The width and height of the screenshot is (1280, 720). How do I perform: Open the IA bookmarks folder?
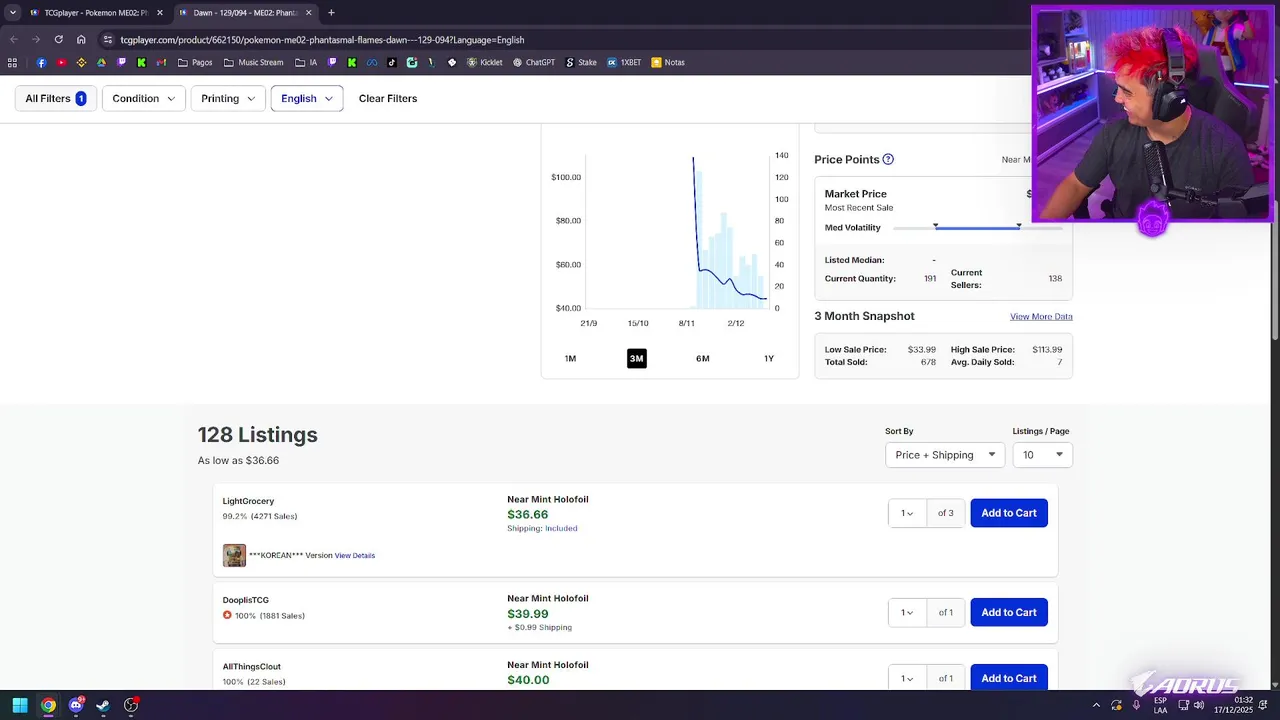[x=307, y=62]
